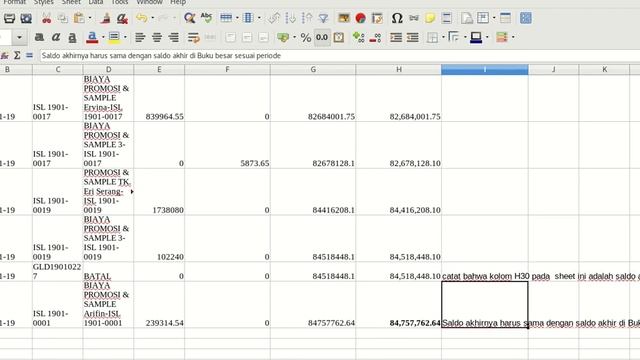Run the Spelling check icon

[206, 18]
